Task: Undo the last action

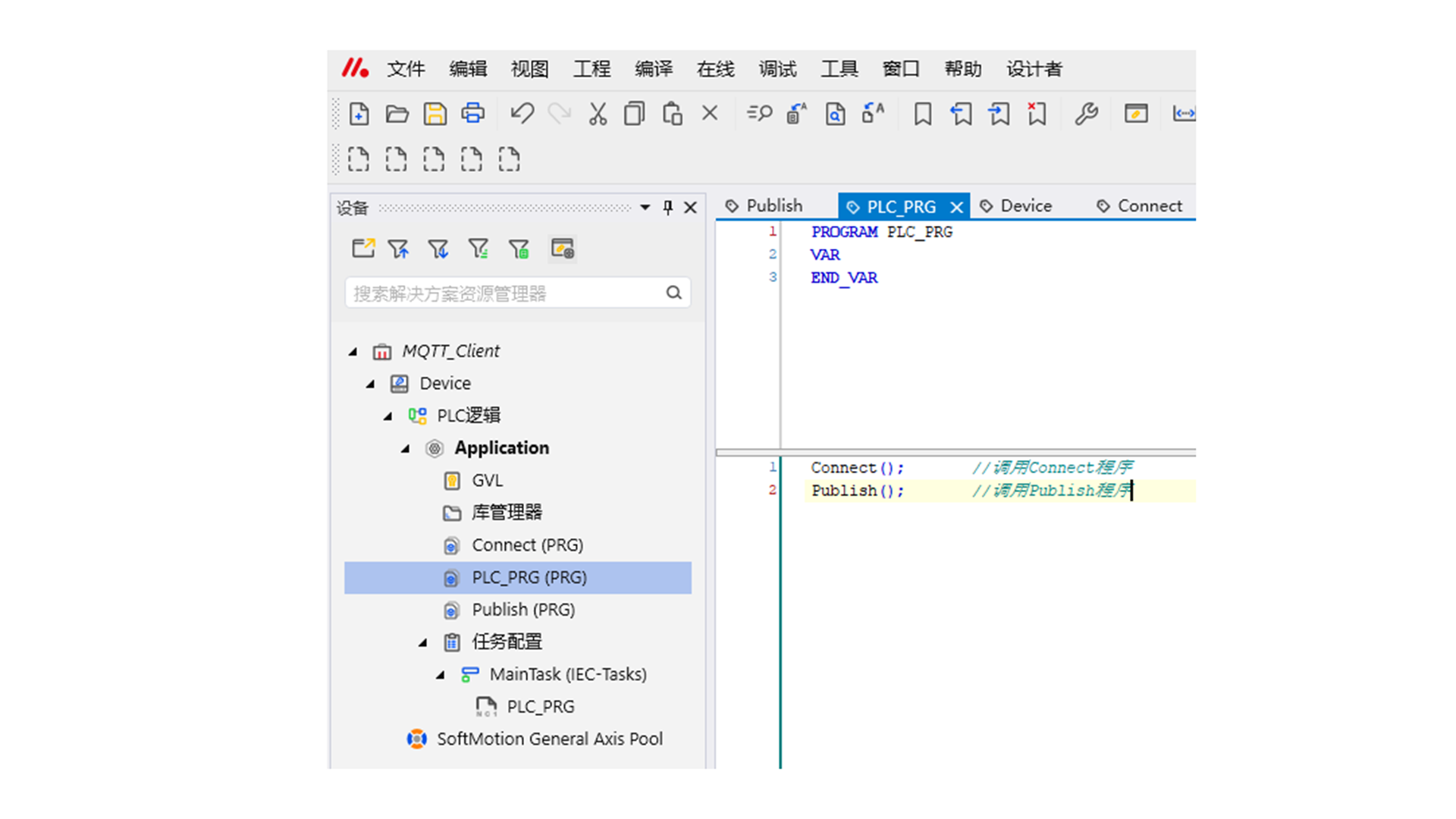Action: point(522,114)
